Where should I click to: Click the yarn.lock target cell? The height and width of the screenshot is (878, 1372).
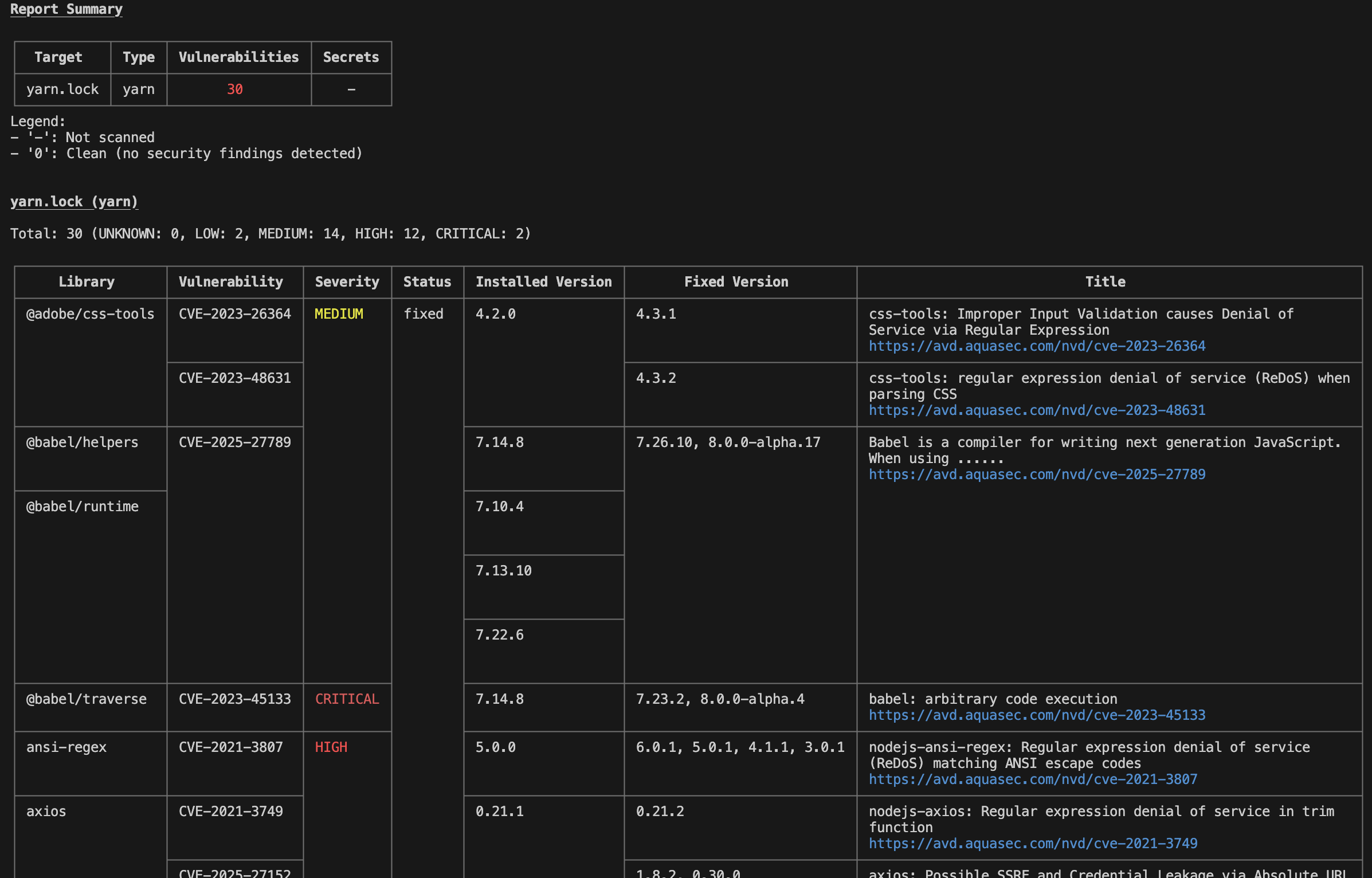pyautogui.click(x=62, y=89)
